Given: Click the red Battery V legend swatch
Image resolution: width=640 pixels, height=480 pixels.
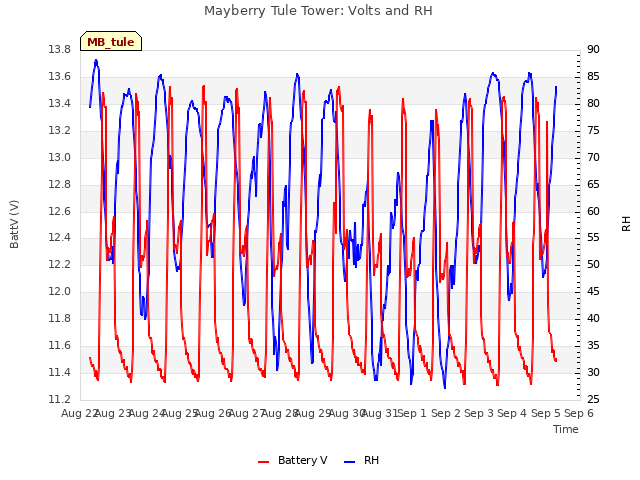Looking at the screenshot, I should [x=264, y=462].
